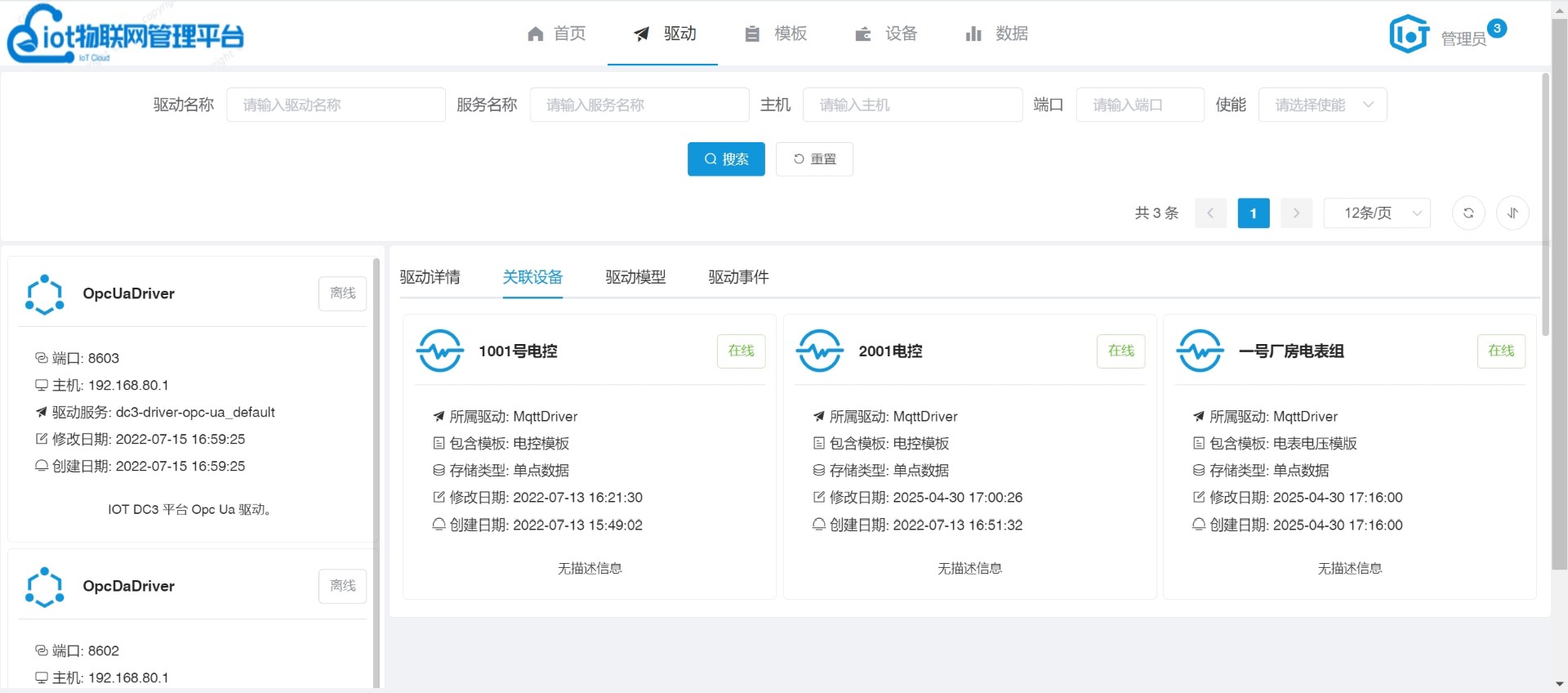Open the 12条/页 page size dropdown
The width and height of the screenshot is (1568, 693).
(1376, 213)
